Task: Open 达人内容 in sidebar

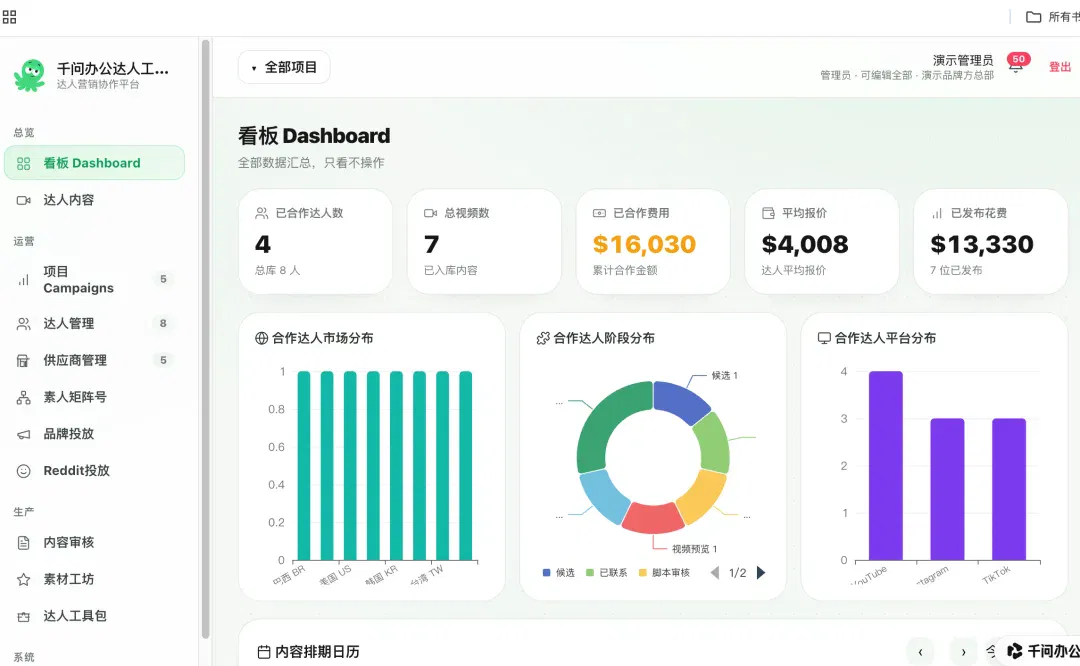Action: (94, 200)
